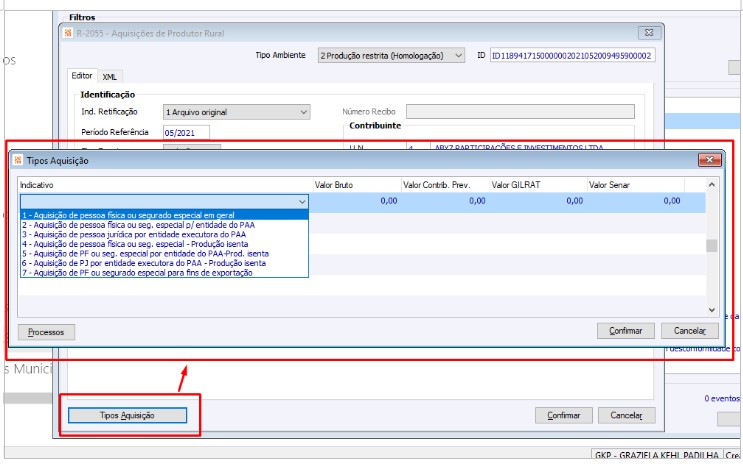
Task: Select option 7 - Aquisição para fins de exportação
Action: coord(164,273)
